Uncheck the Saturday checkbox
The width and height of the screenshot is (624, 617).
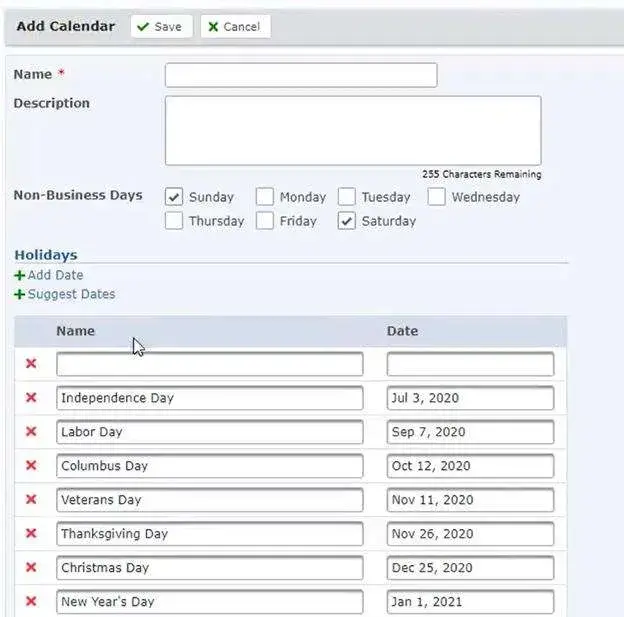tap(347, 221)
